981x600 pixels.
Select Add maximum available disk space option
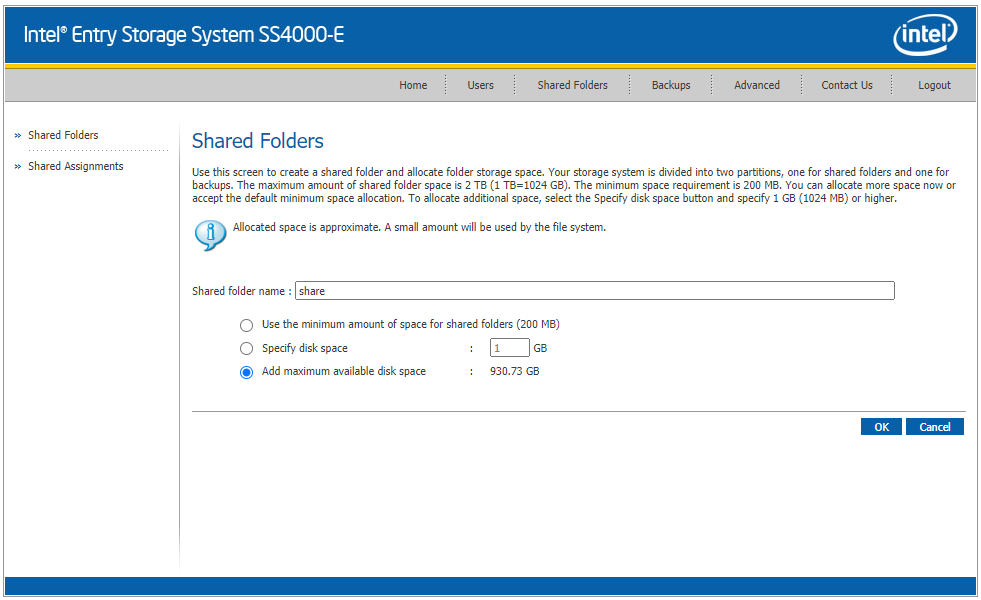pyautogui.click(x=247, y=372)
